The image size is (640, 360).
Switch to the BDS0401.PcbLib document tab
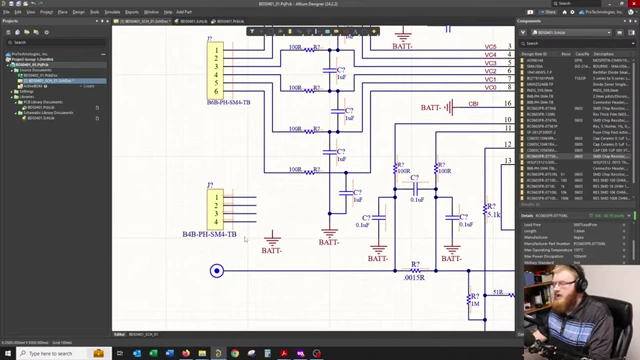(228, 21)
